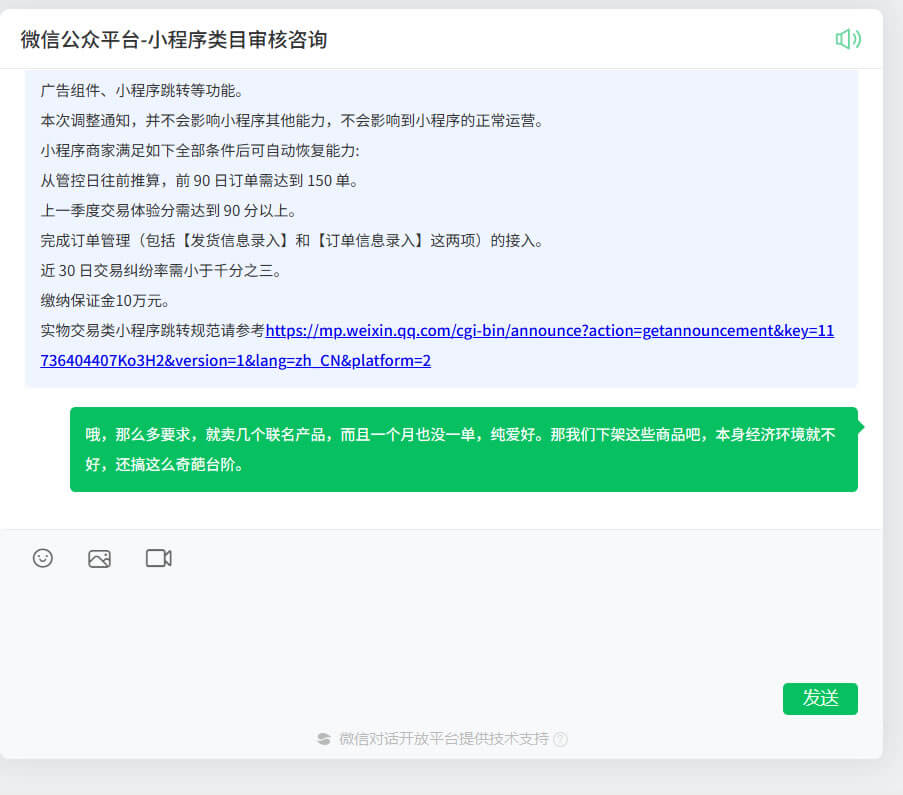This screenshot has width=903, height=795.
Task: Click the help question mark beside 微信对话开放平台提供技术支持
Action: (560, 739)
